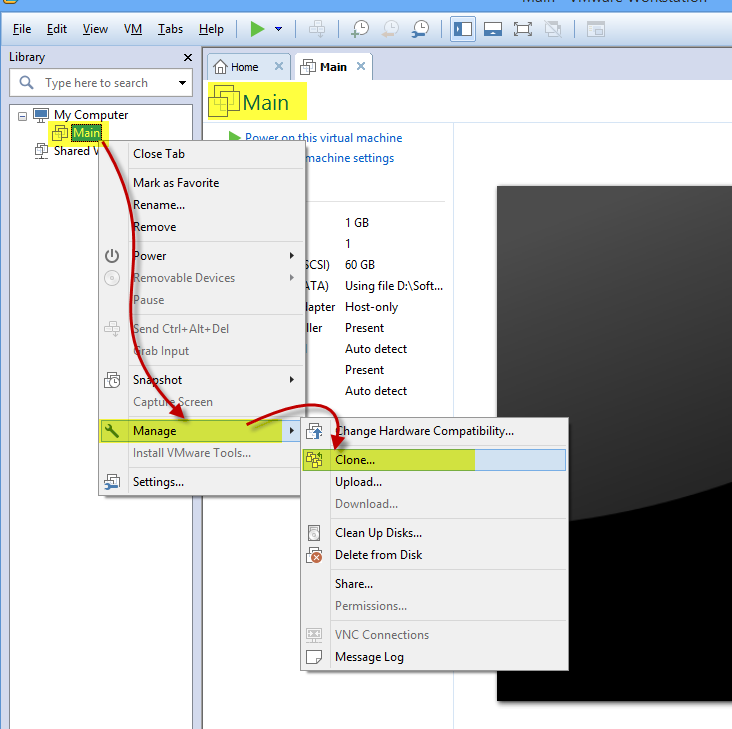Click the console view toolbar icon
The image size is (732, 729).
[596, 29]
